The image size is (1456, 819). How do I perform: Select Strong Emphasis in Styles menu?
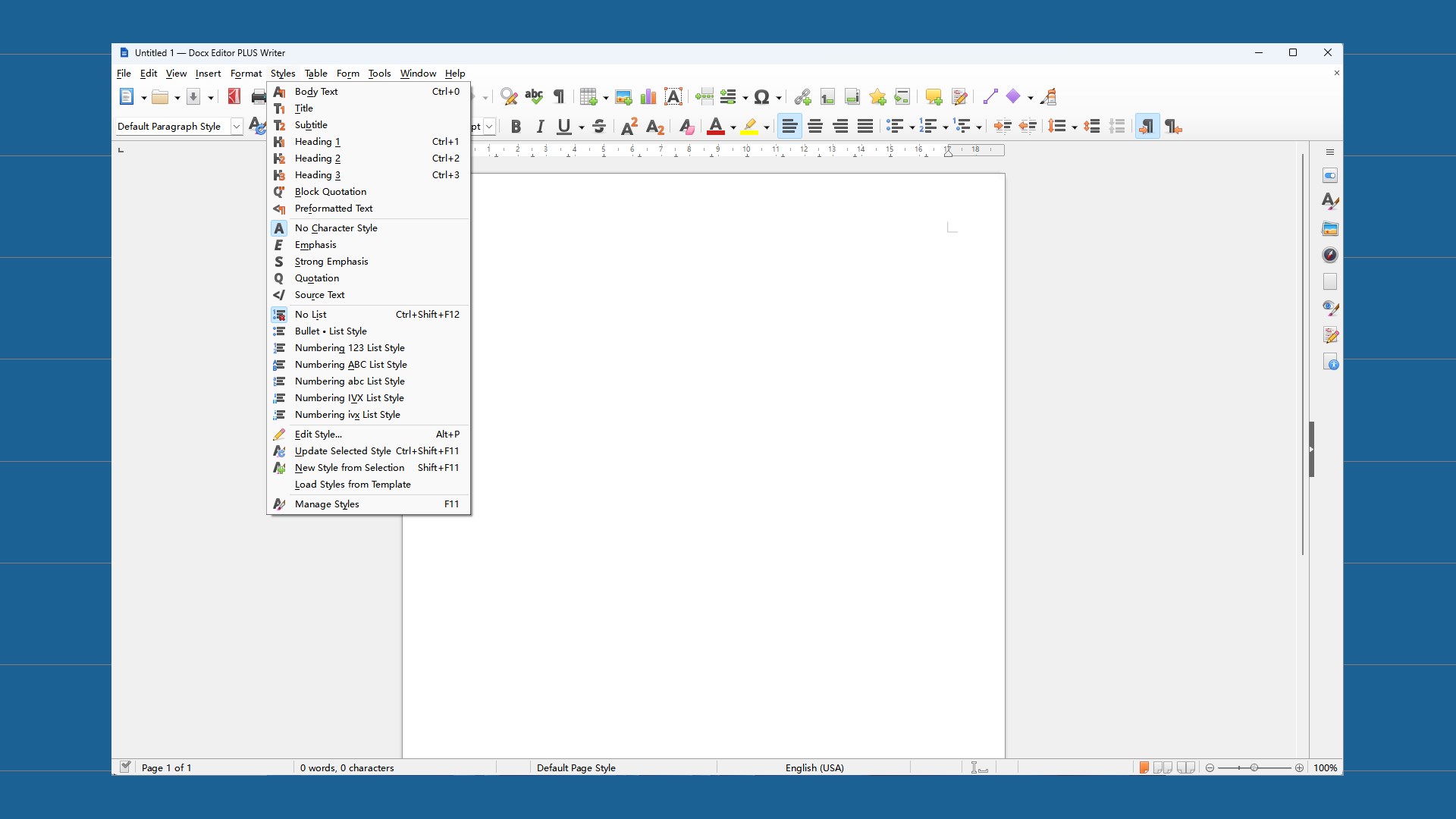pyautogui.click(x=369, y=262)
